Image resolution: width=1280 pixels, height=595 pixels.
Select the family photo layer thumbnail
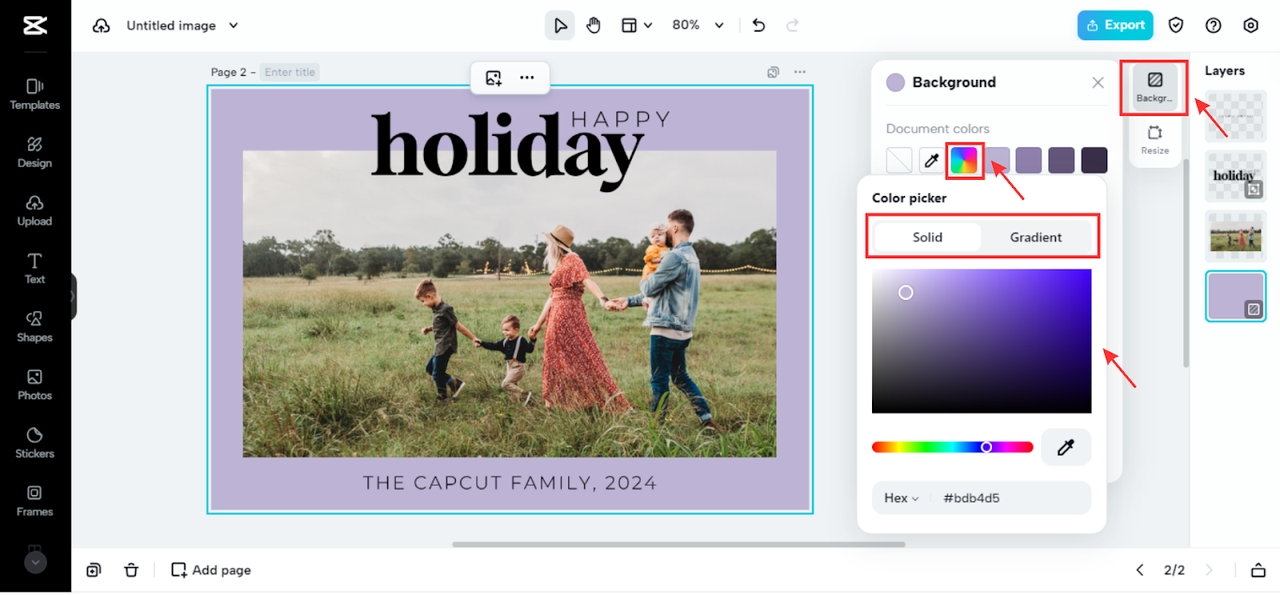[x=1235, y=236]
